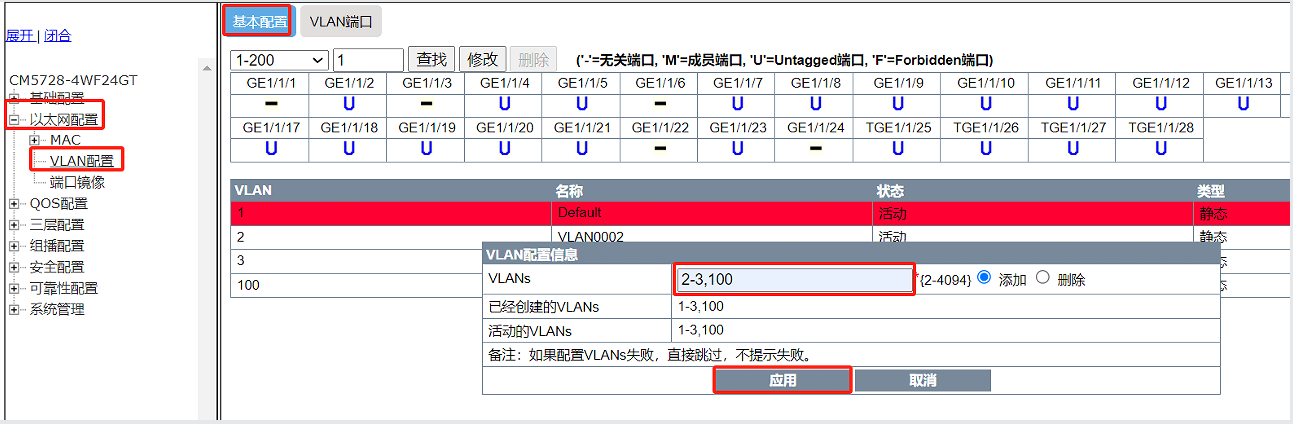Toggle GE1/1/22 port membership icon
Viewport: 1293px width, 424px height.
[x=660, y=148]
